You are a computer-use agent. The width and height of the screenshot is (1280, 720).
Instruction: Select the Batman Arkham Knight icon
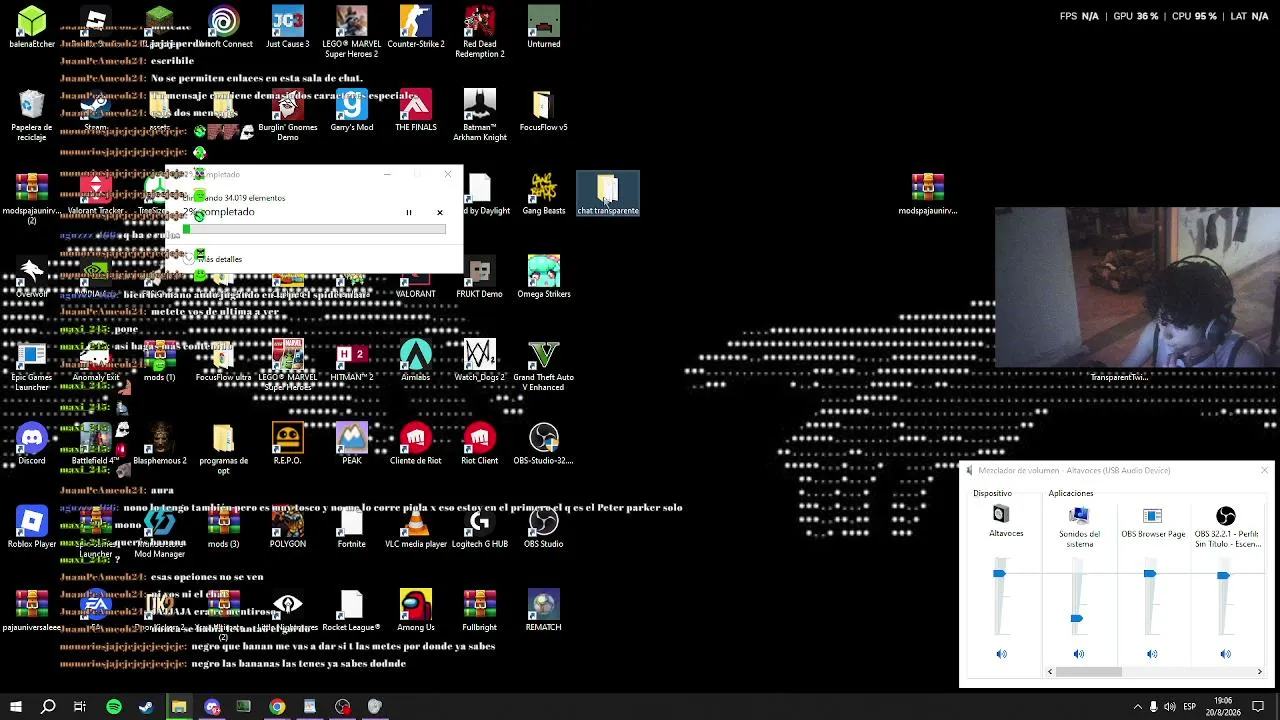tap(480, 115)
